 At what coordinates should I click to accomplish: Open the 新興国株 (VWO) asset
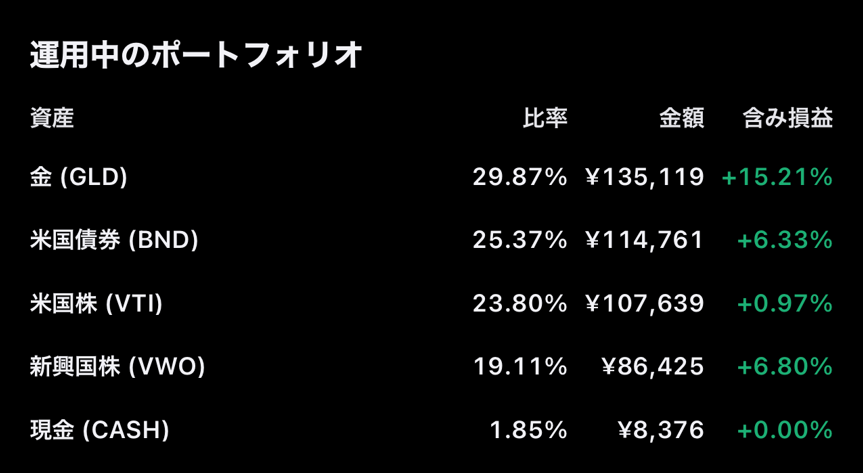click(117, 367)
